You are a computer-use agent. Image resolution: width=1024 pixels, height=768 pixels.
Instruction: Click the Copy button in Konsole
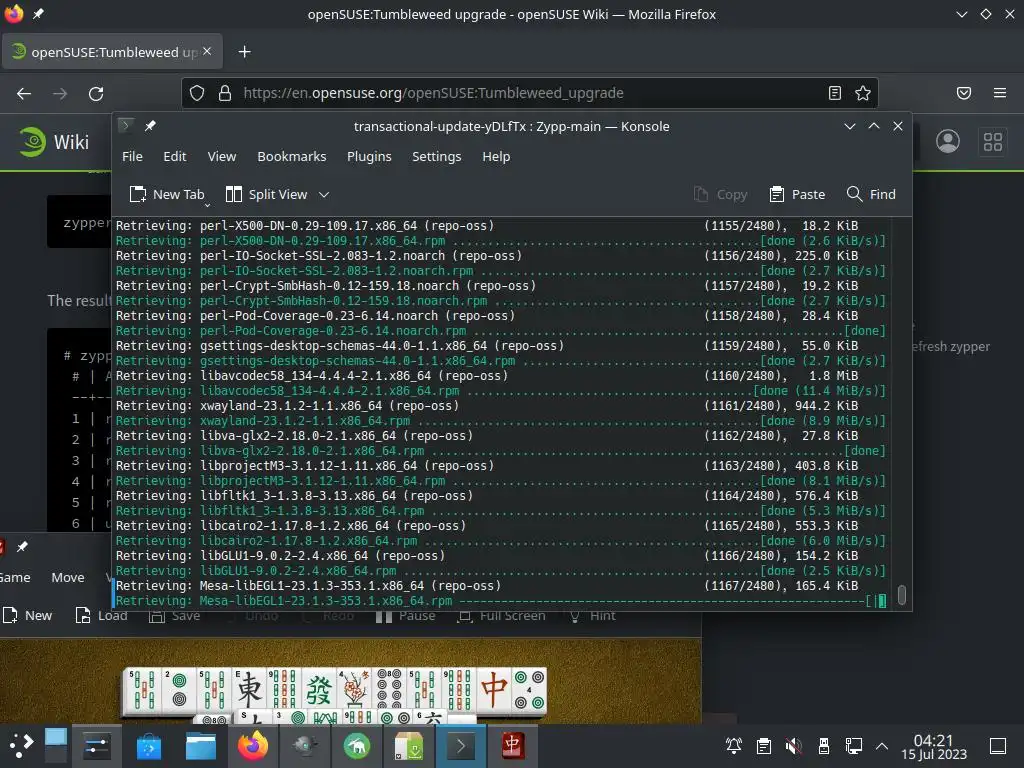point(720,195)
